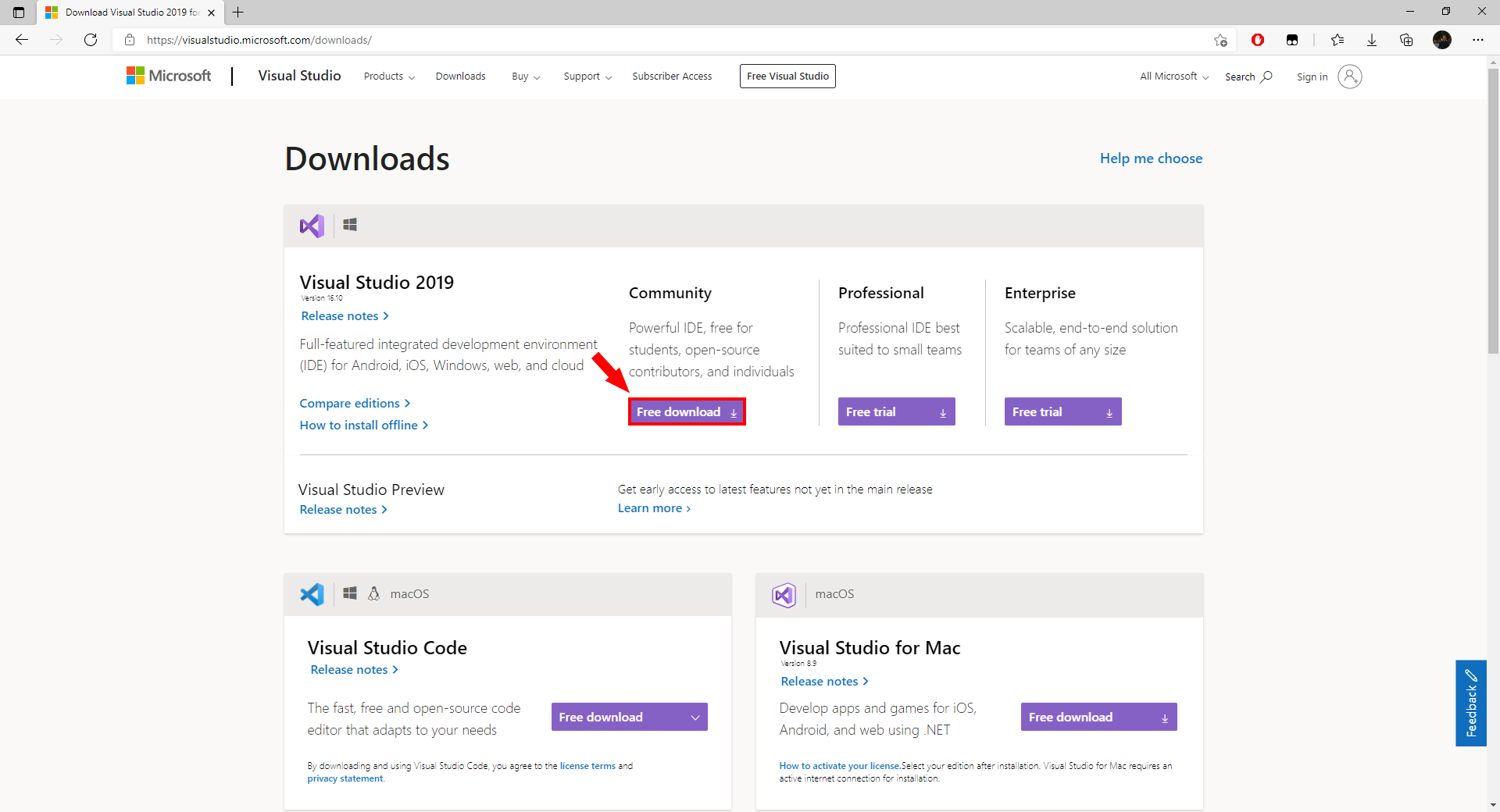Open the Feedback side button
This screenshot has height=812, width=1500.
1471,703
